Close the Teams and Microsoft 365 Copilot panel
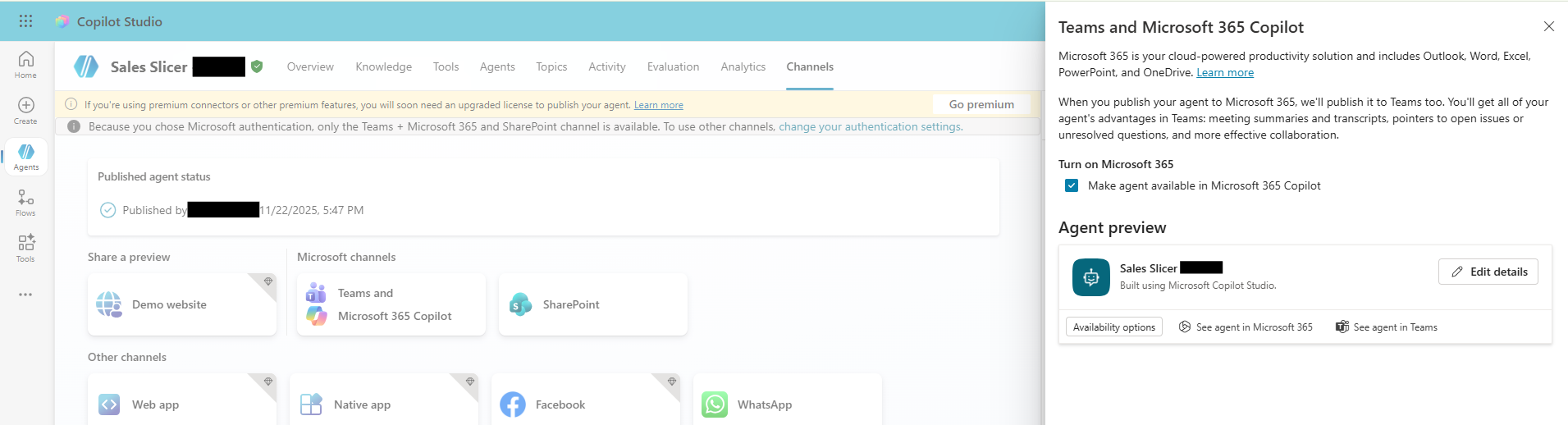Viewport: 1568px width, 425px height. pos(1548,26)
